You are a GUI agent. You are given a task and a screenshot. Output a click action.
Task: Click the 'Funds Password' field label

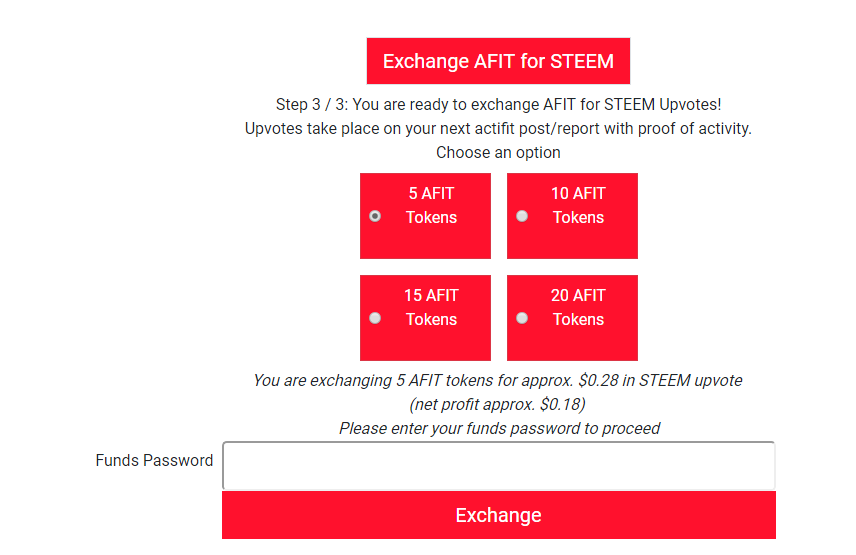pyautogui.click(x=154, y=461)
